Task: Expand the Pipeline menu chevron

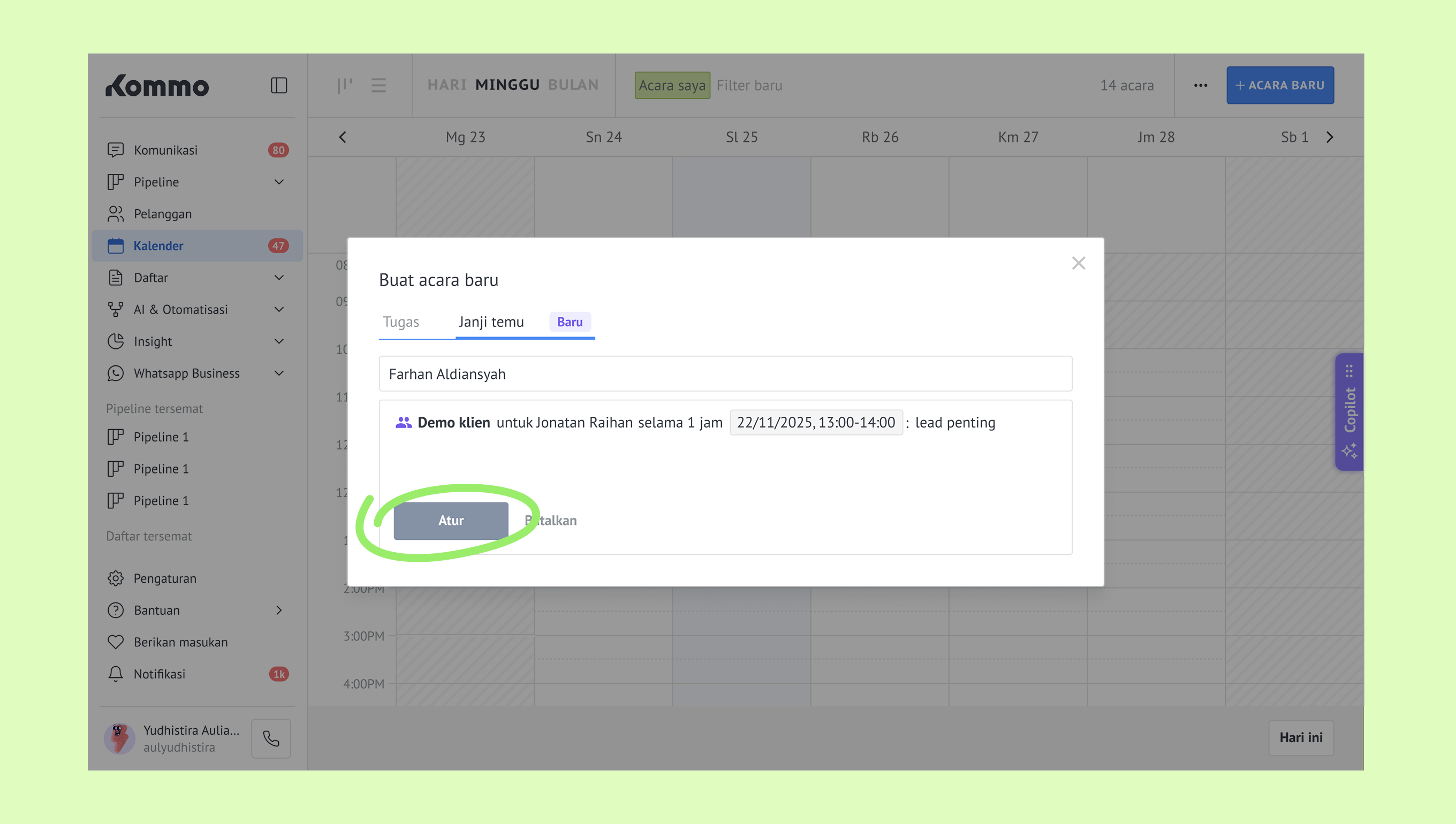Action: click(278, 182)
